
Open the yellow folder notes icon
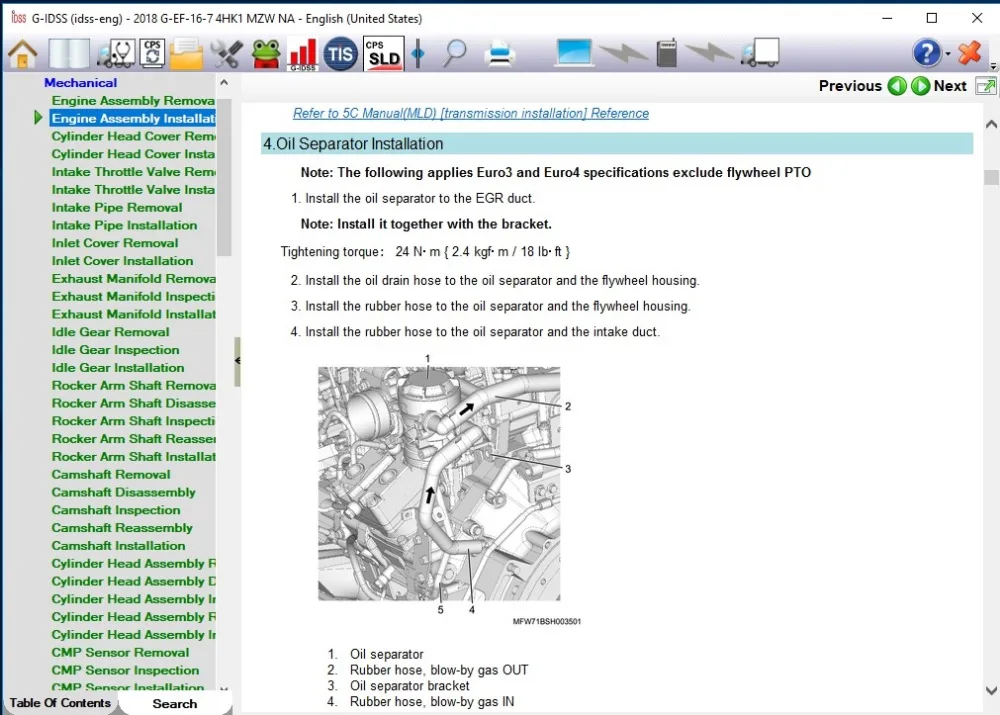tap(186, 54)
